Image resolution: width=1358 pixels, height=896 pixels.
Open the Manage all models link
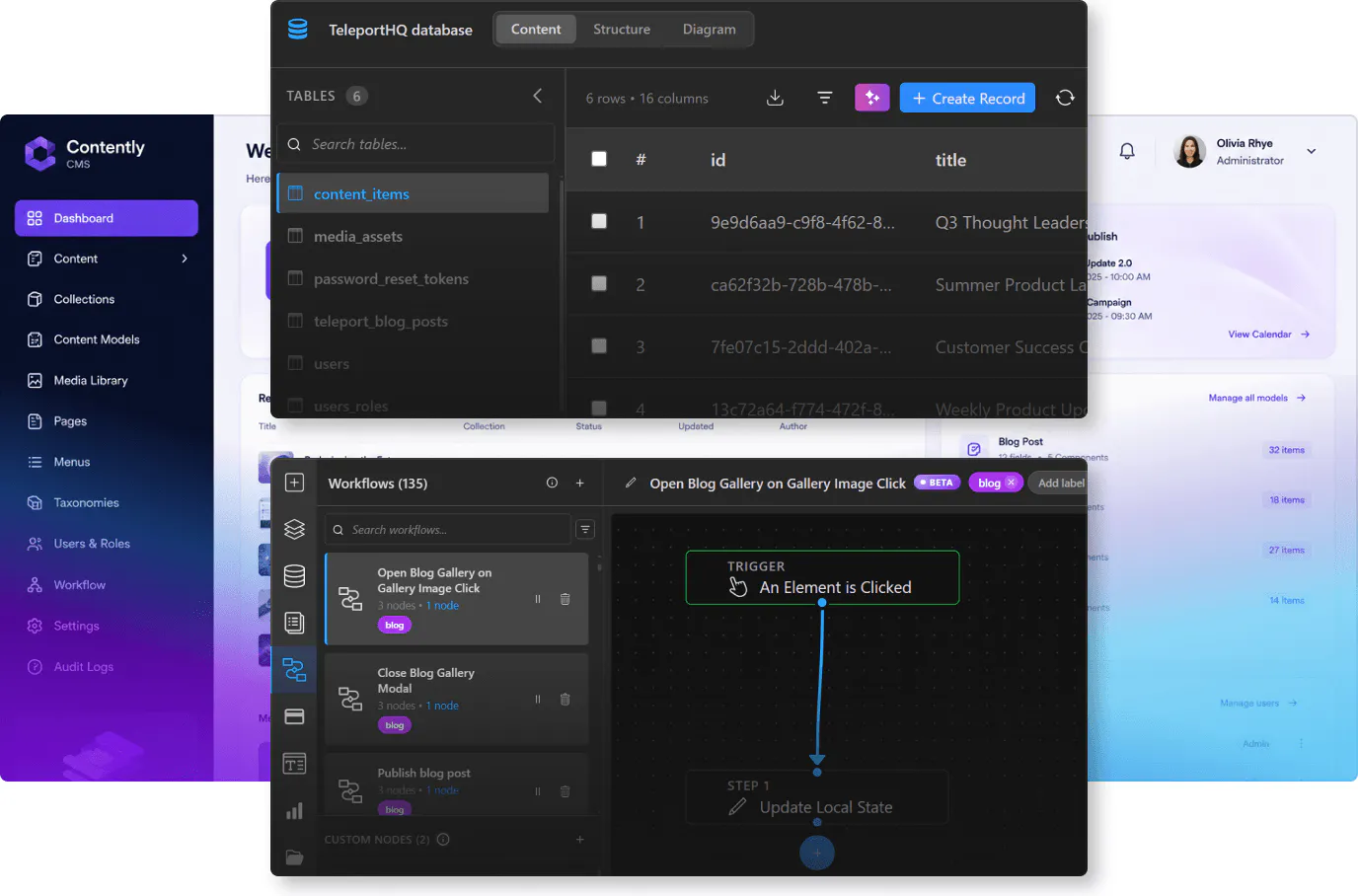(1257, 398)
